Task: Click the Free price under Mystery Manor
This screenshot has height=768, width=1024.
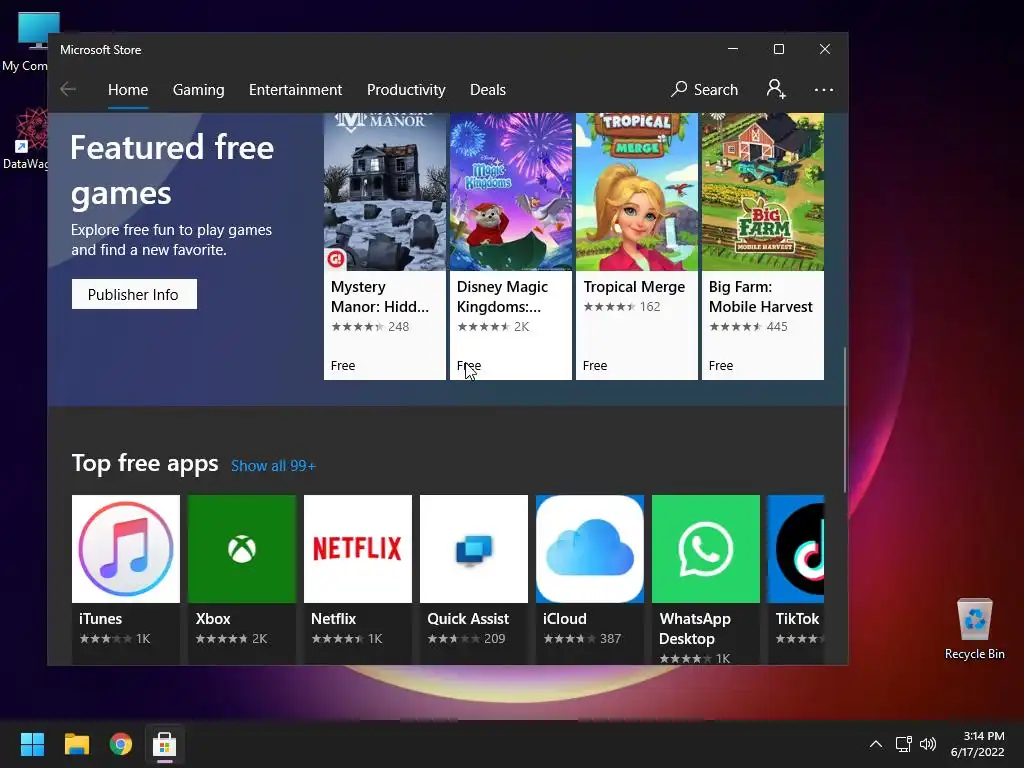Action: point(343,366)
